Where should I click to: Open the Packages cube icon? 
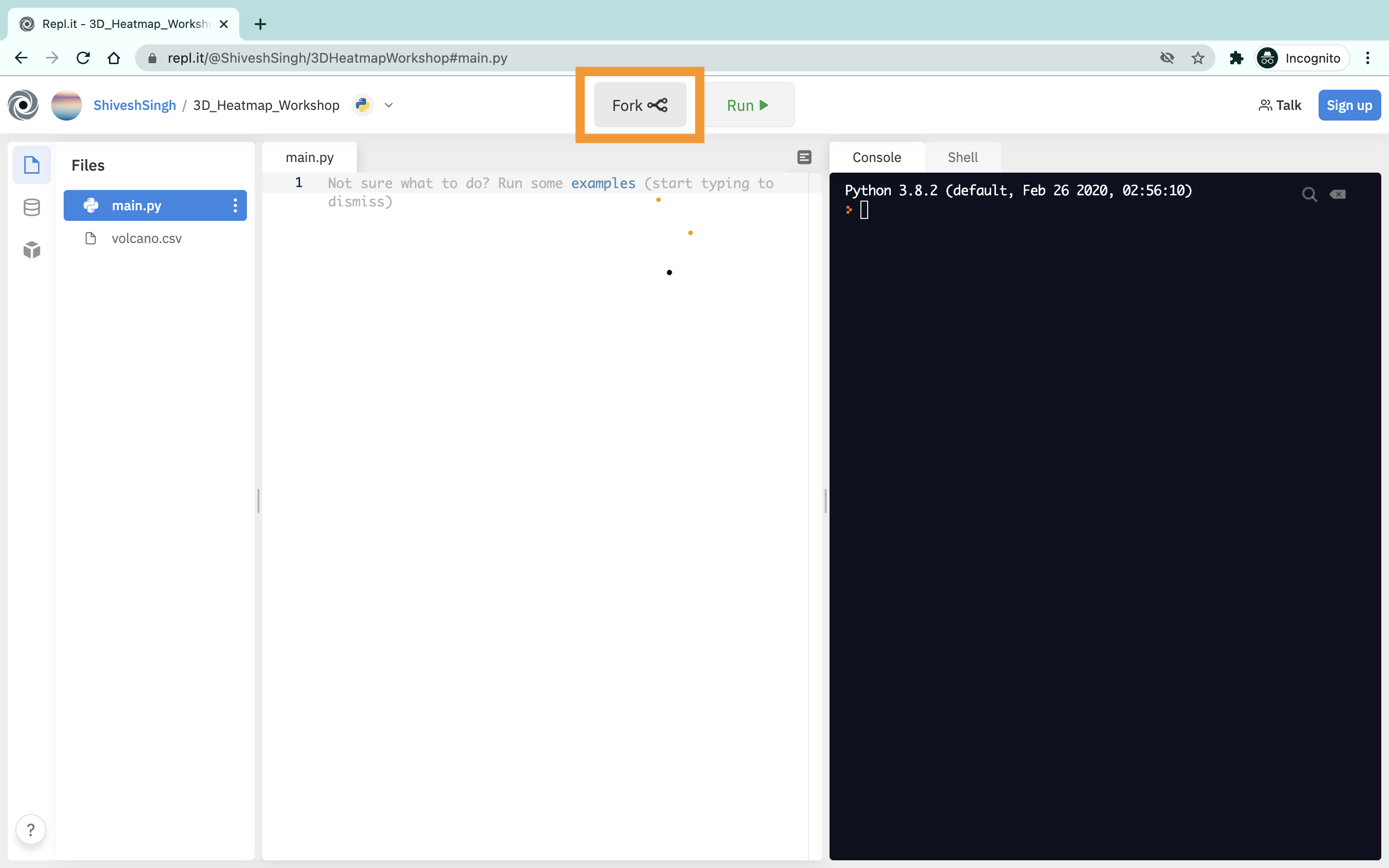click(x=31, y=250)
